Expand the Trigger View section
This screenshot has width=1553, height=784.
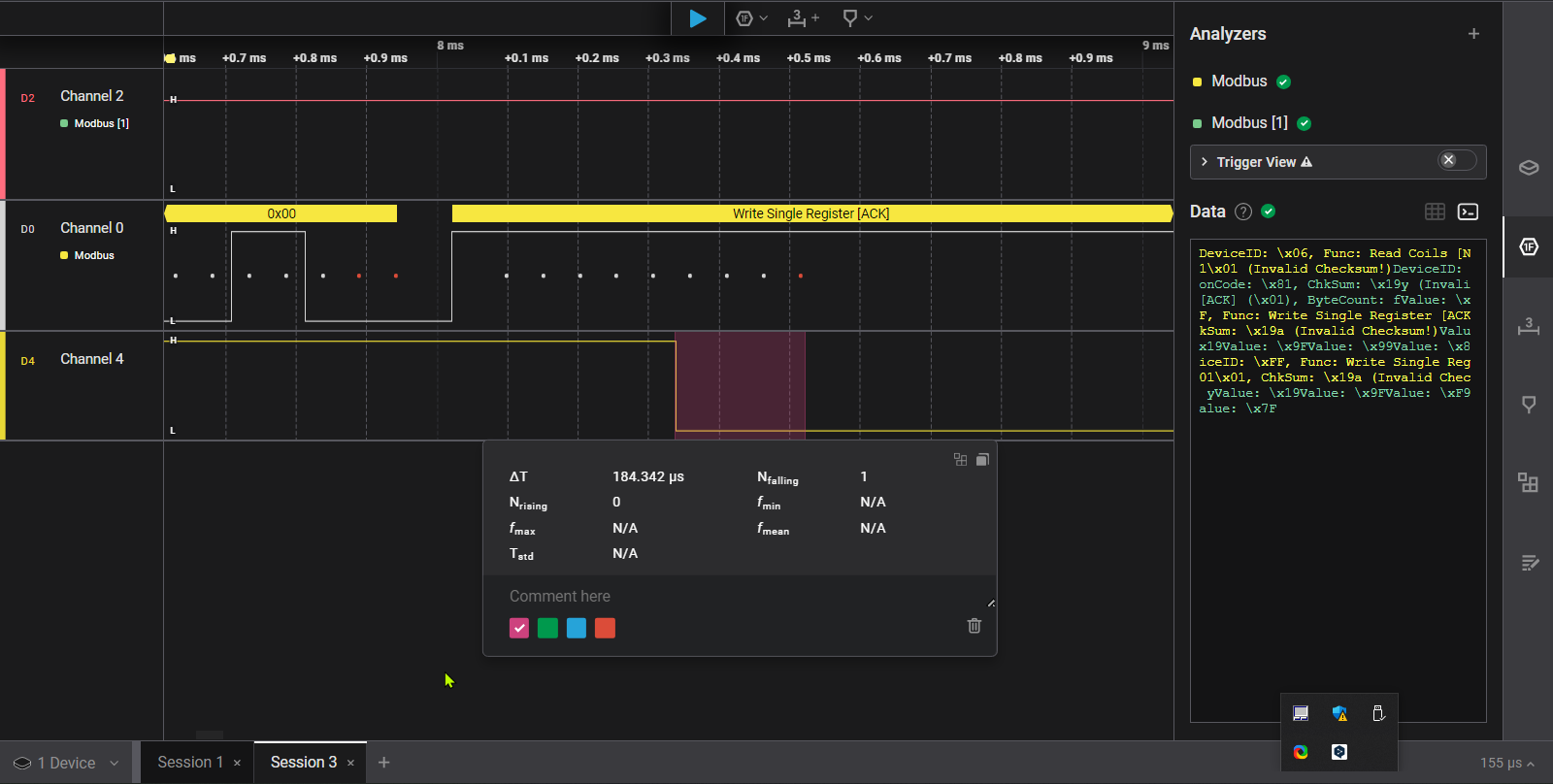click(1205, 162)
